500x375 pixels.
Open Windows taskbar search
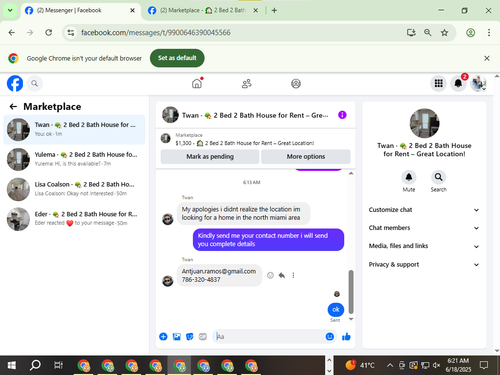tap(35, 365)
